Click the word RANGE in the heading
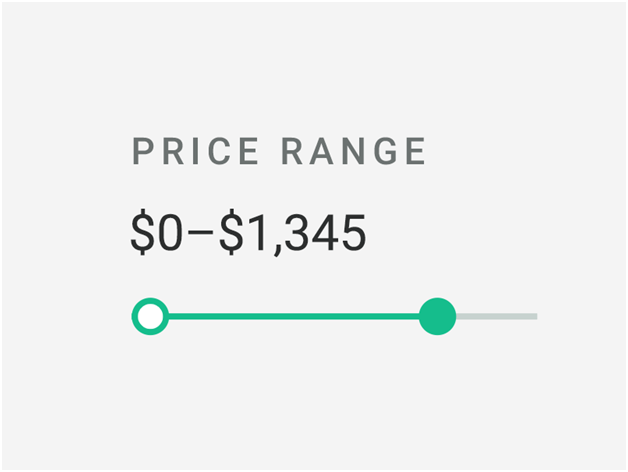The width and height of the screenshot is (628, 472). pos(353,151)
